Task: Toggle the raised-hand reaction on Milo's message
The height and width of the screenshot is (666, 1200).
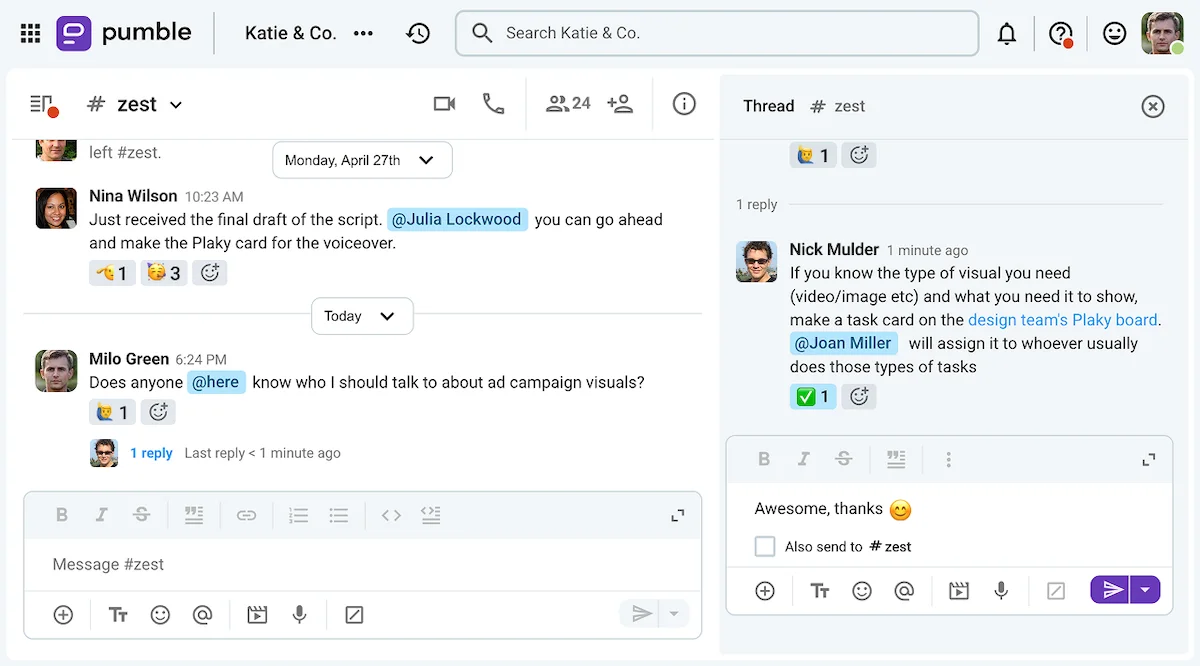Action: pyautogui.click(x=112, y=412)
